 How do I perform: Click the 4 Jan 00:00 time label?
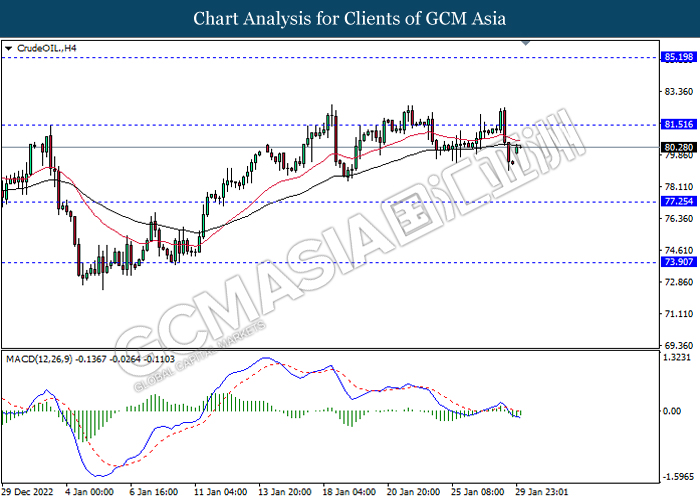89,492
